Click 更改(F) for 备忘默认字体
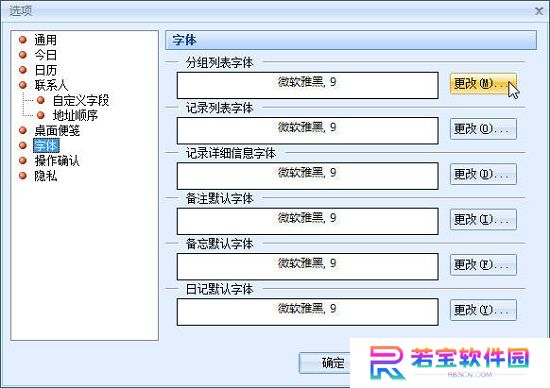 click(x=483, y=265)
